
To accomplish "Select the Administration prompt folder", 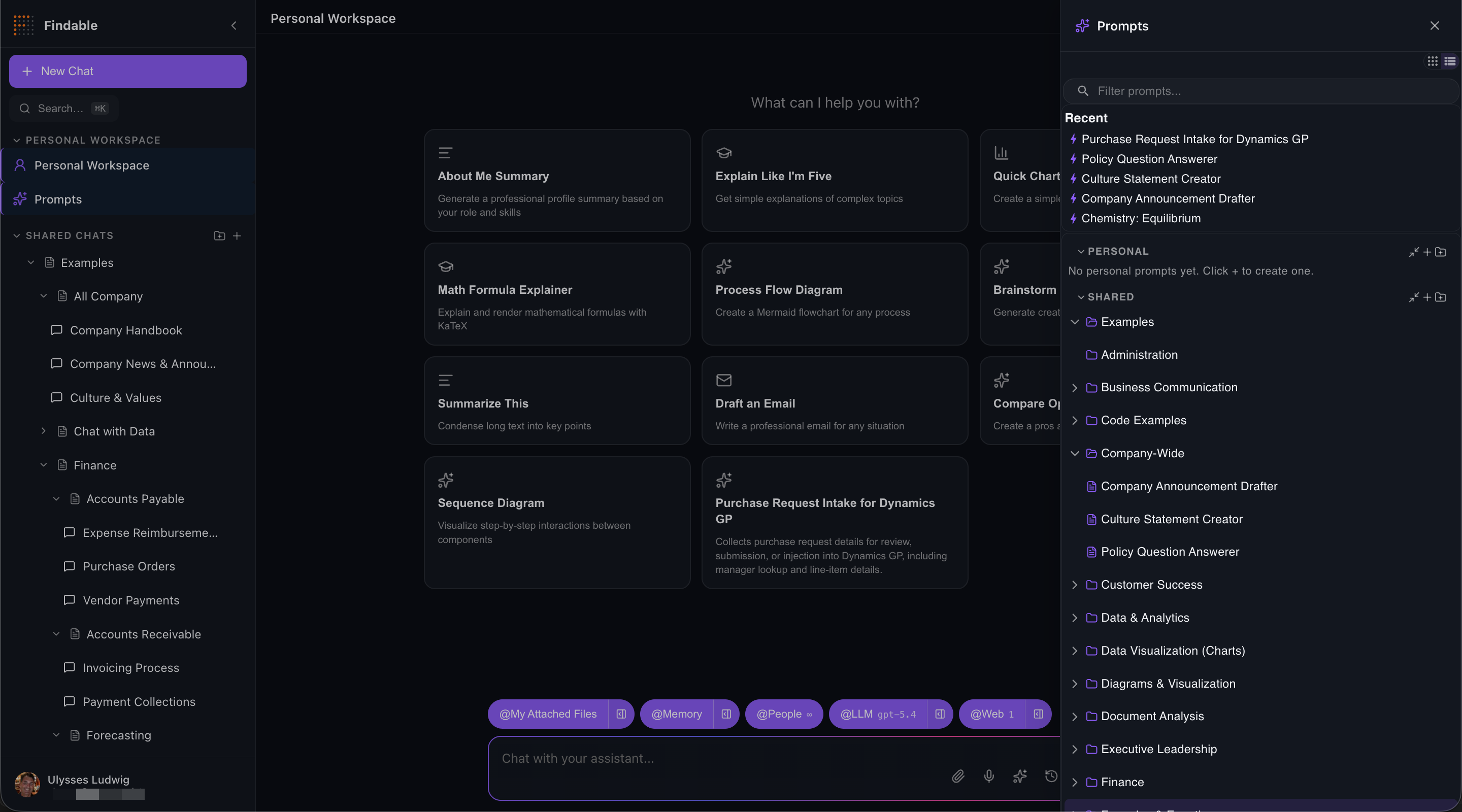I will point(1139,355).
